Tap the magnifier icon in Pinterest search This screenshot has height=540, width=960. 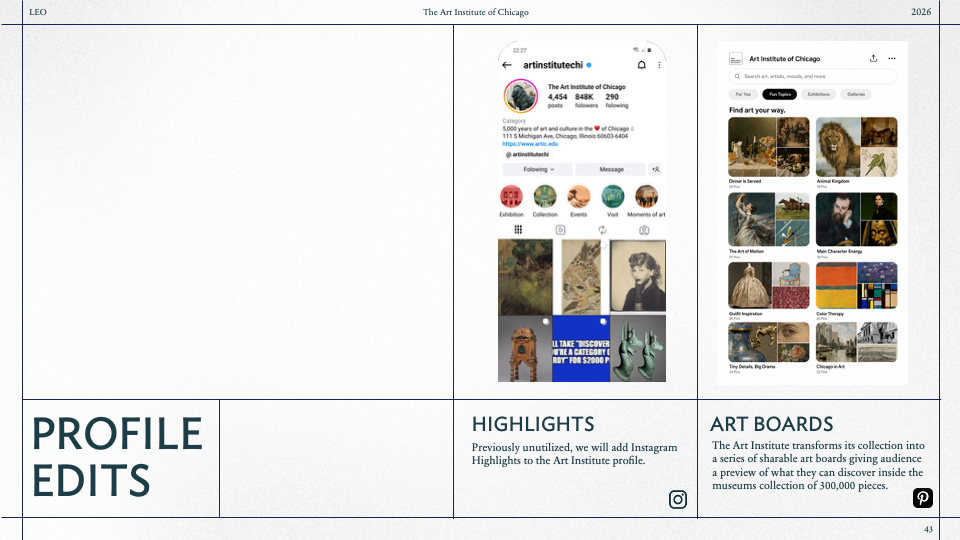(737, 77)
